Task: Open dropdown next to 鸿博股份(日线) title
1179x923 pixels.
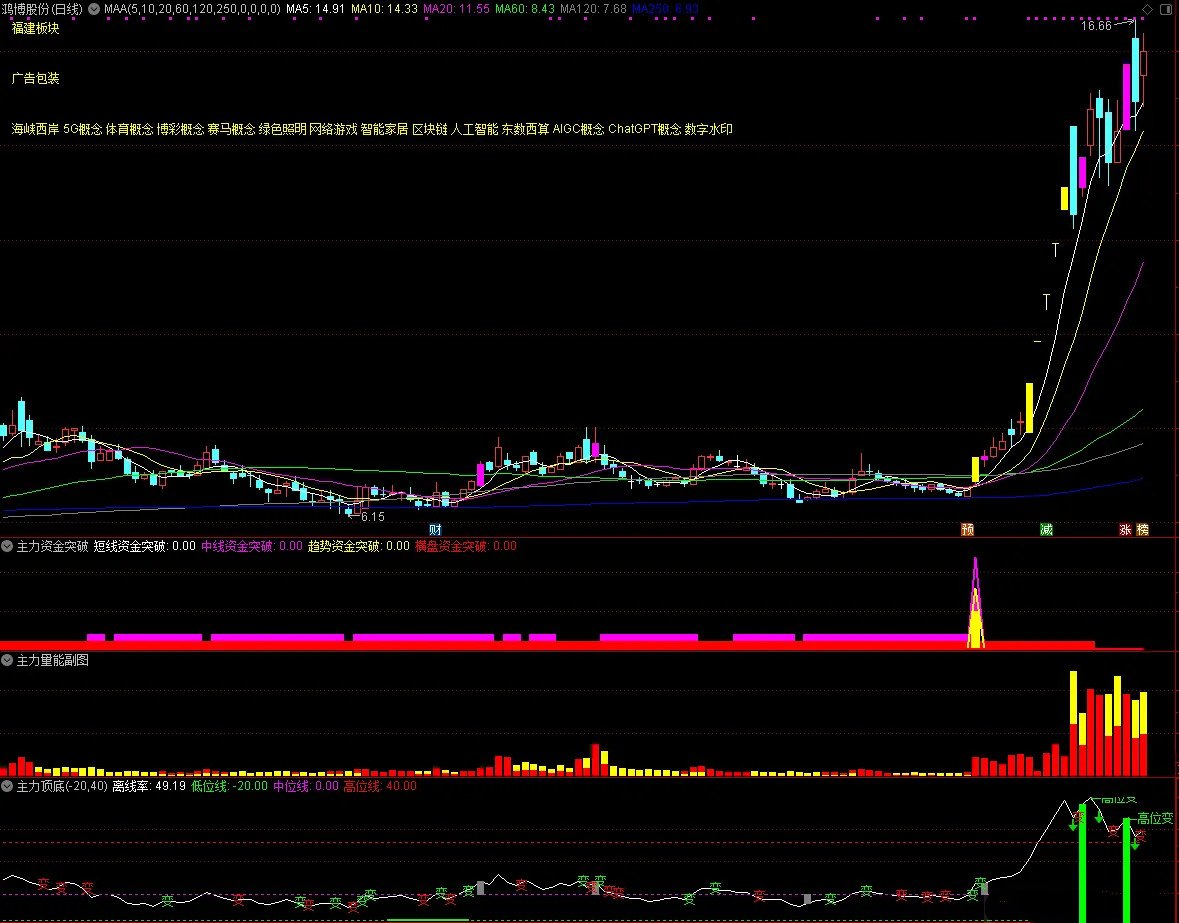Action: coord(94,9)
